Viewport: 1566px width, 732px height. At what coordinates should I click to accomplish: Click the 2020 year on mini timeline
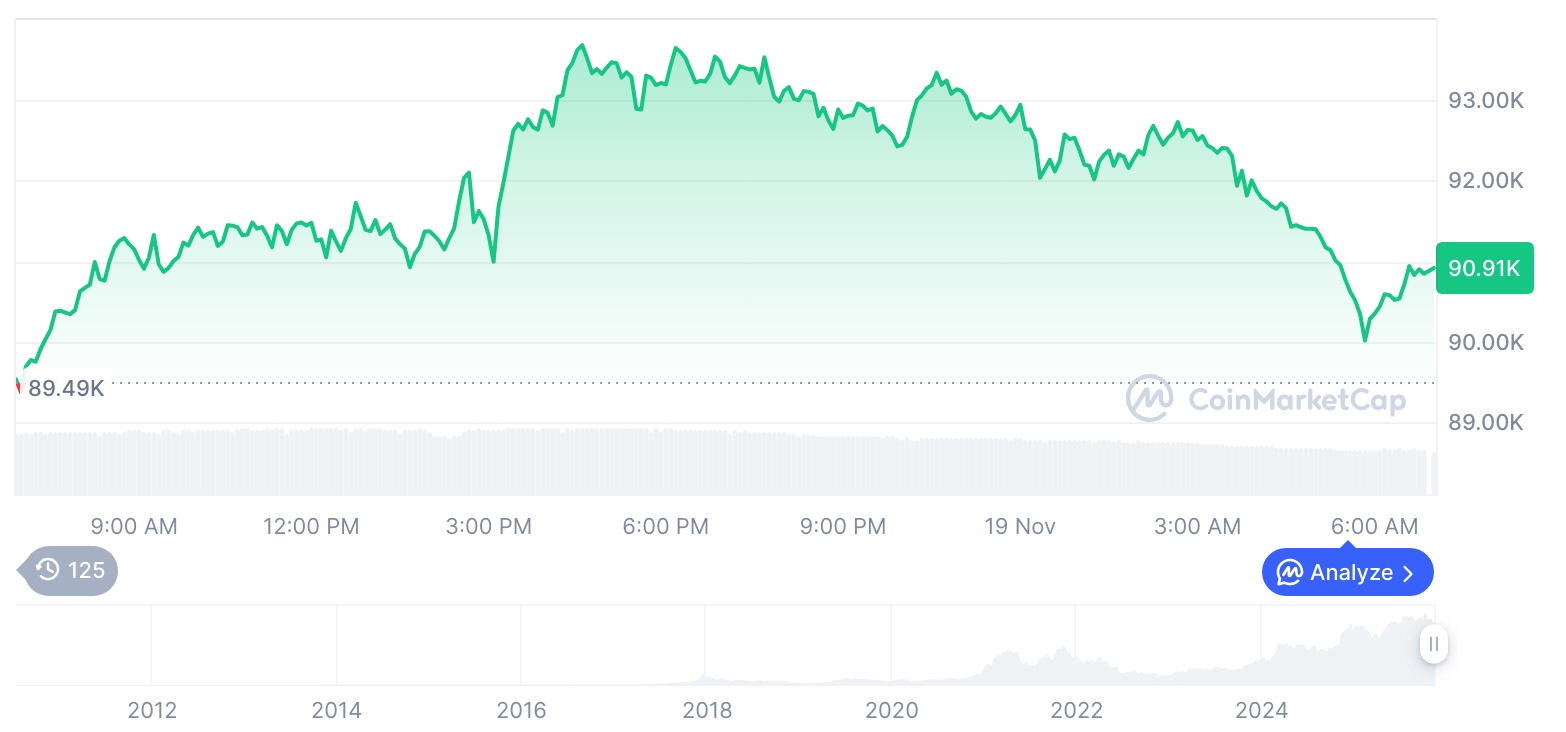(x=891, y=711)
